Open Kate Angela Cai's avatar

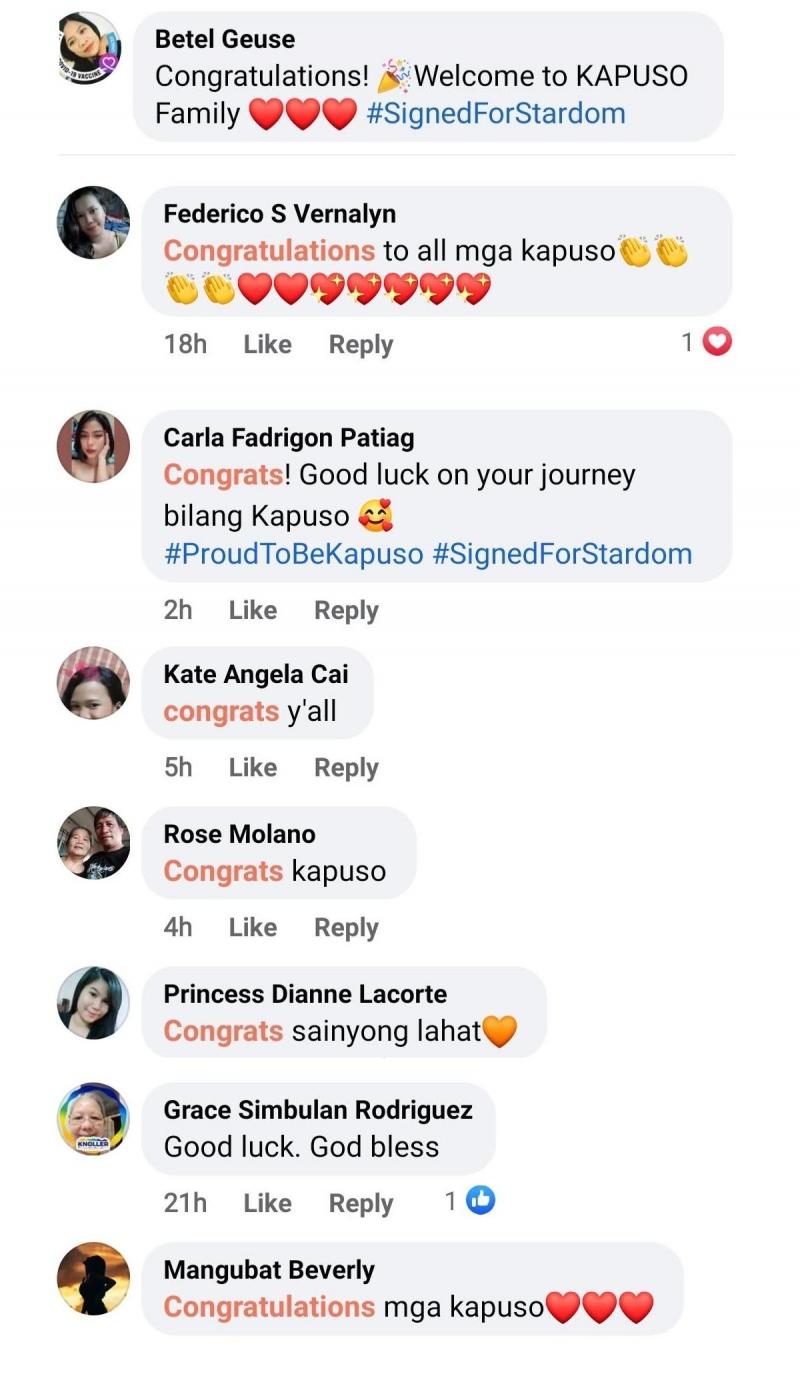coord(93,683)
